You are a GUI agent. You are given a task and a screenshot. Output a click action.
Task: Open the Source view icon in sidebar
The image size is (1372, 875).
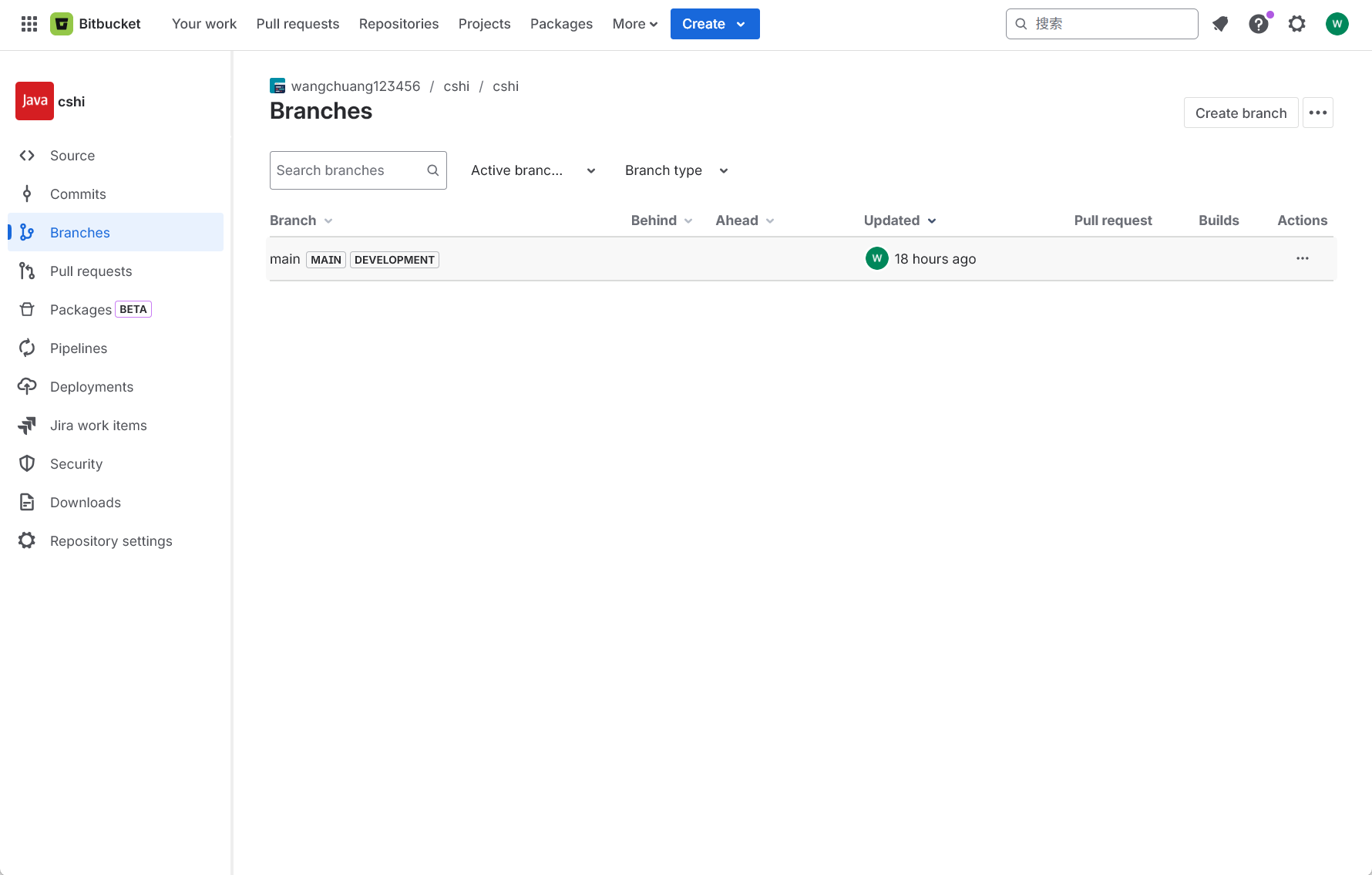coord(26,155)
